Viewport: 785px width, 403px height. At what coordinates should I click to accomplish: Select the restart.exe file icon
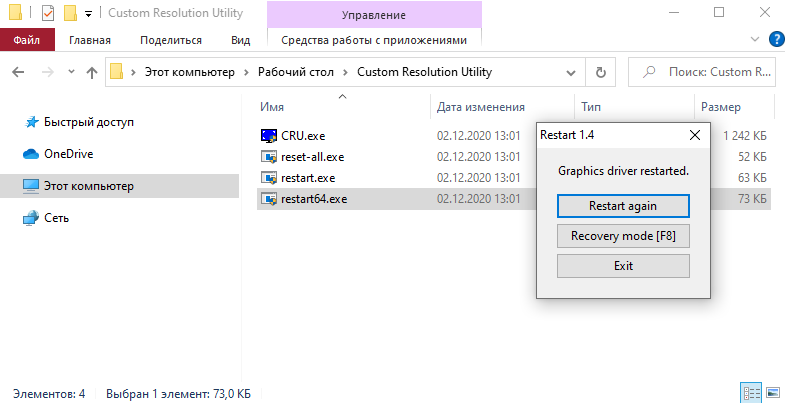269,178
